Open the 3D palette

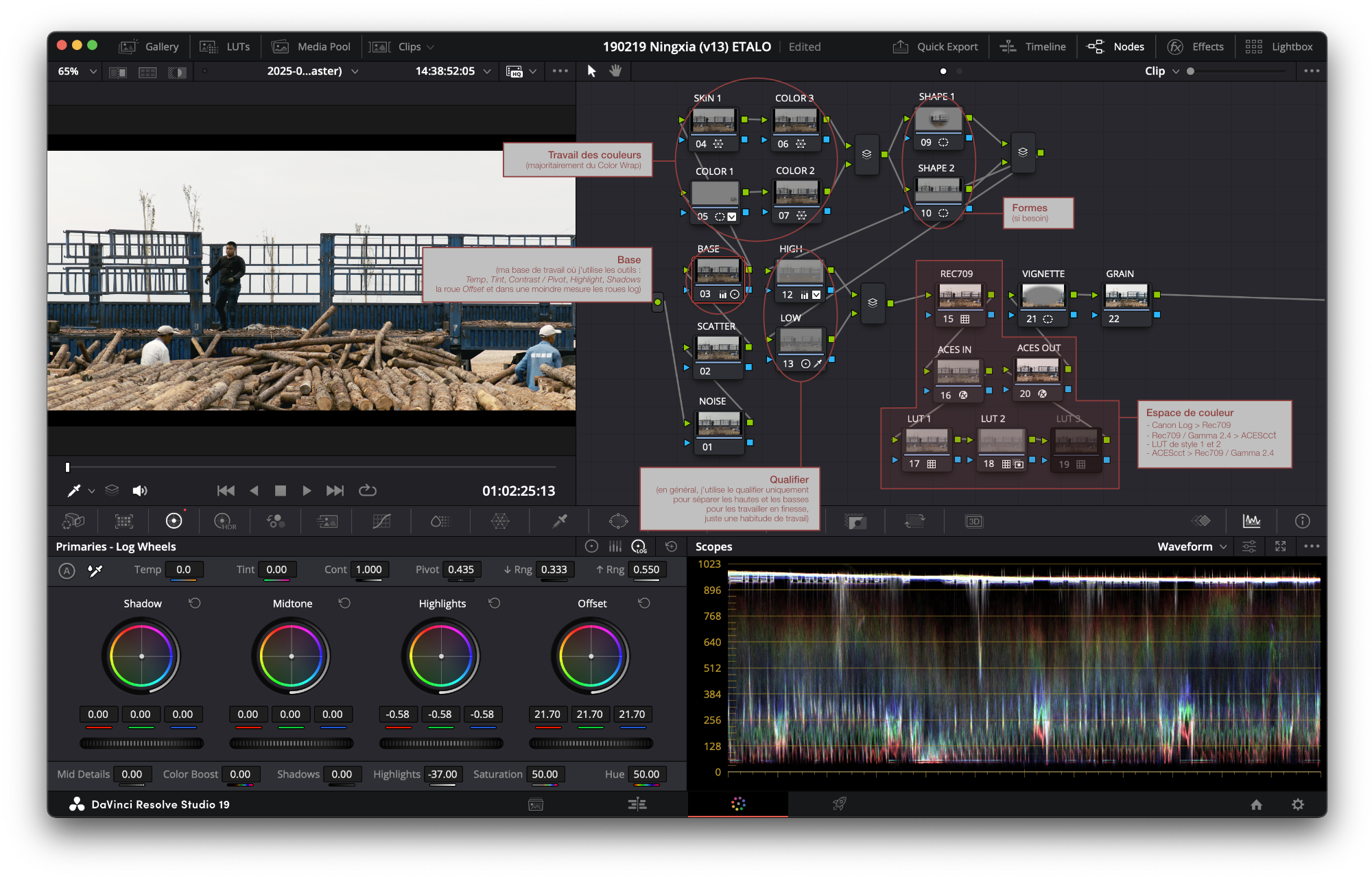[974, 522]
